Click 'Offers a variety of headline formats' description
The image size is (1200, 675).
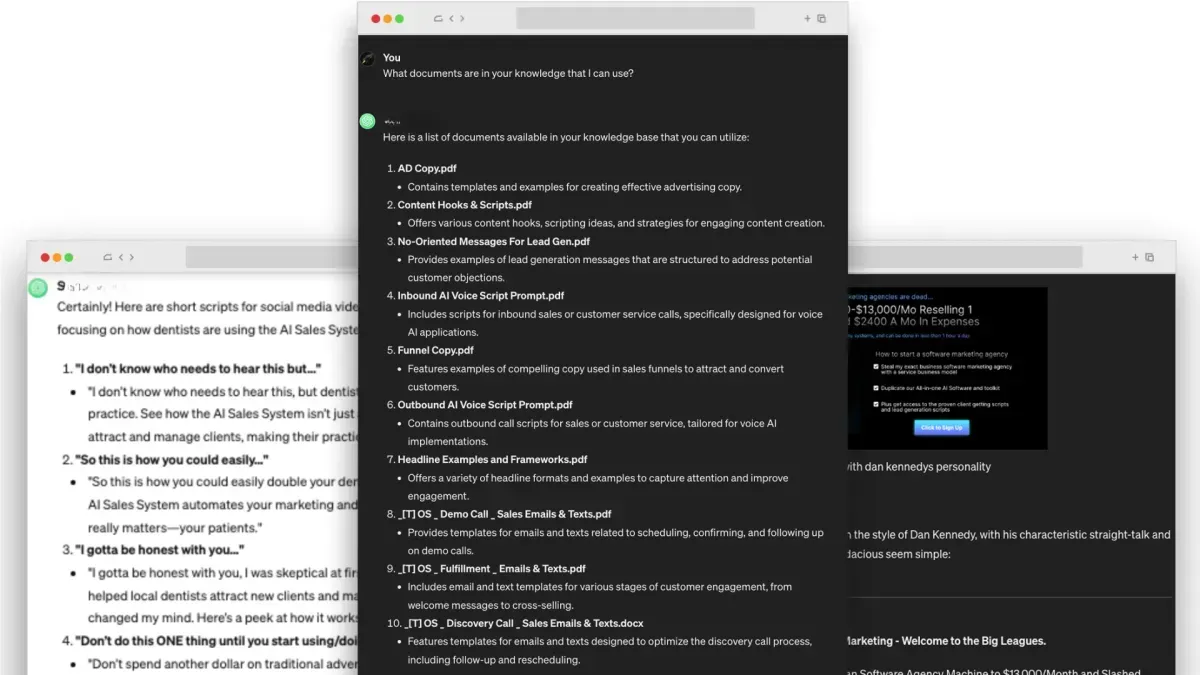[x=598, y=487]
